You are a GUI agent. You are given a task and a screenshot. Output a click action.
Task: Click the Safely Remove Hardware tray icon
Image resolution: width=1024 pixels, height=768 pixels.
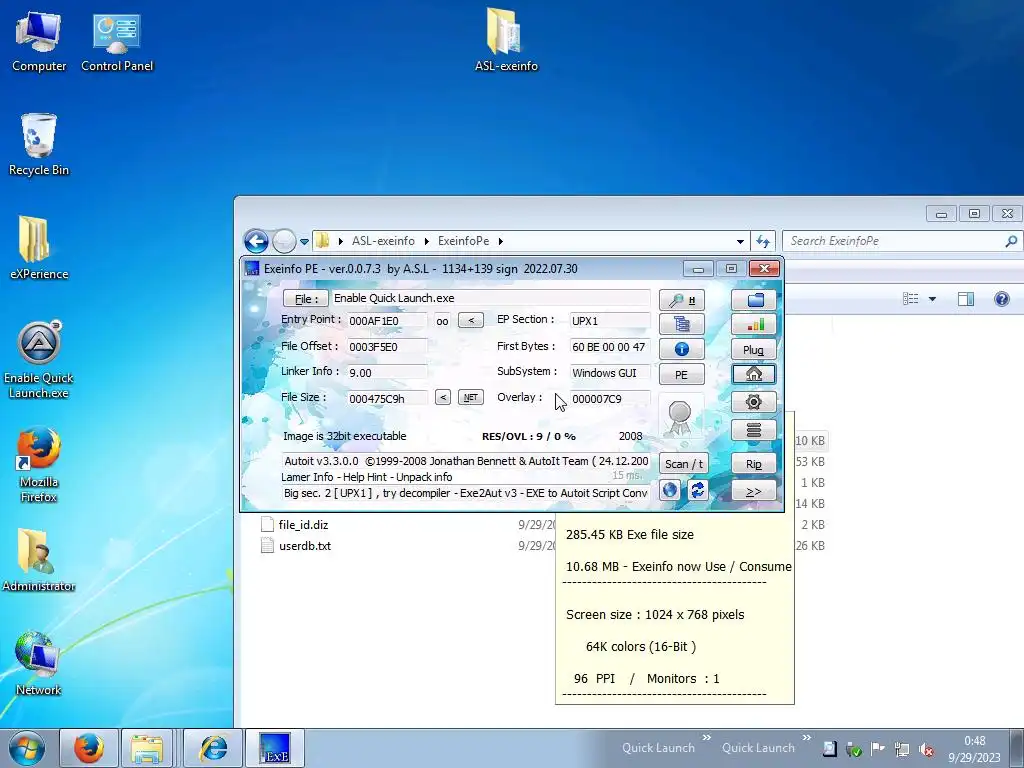pos(854,749)
